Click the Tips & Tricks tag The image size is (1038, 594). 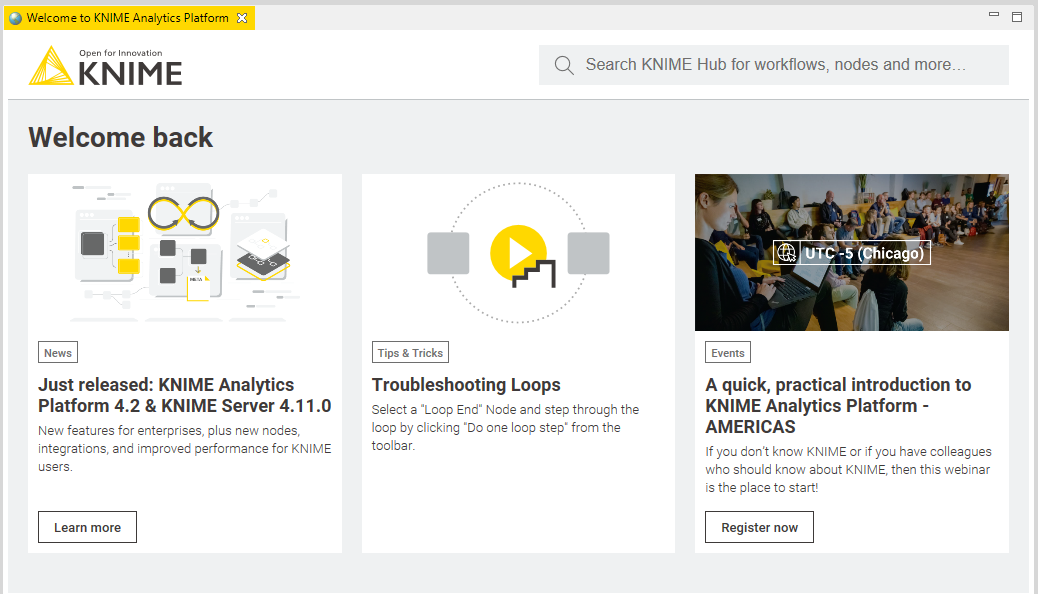410,353
